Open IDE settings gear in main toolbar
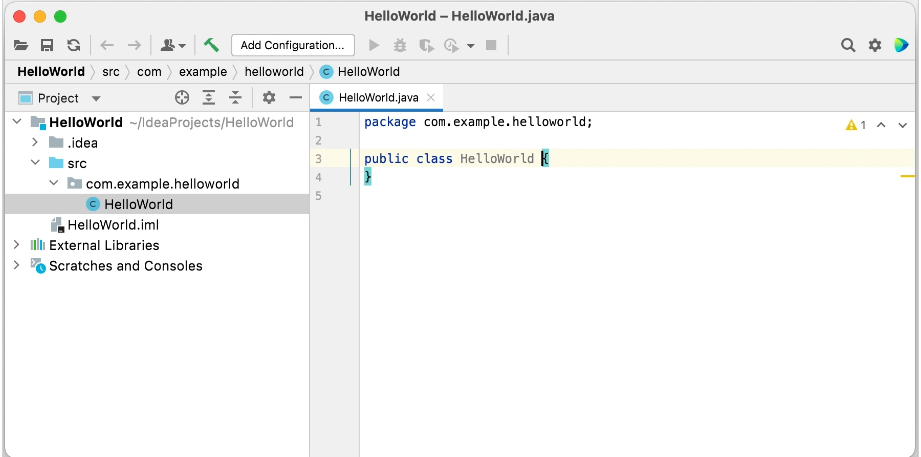 coord(875,45)
